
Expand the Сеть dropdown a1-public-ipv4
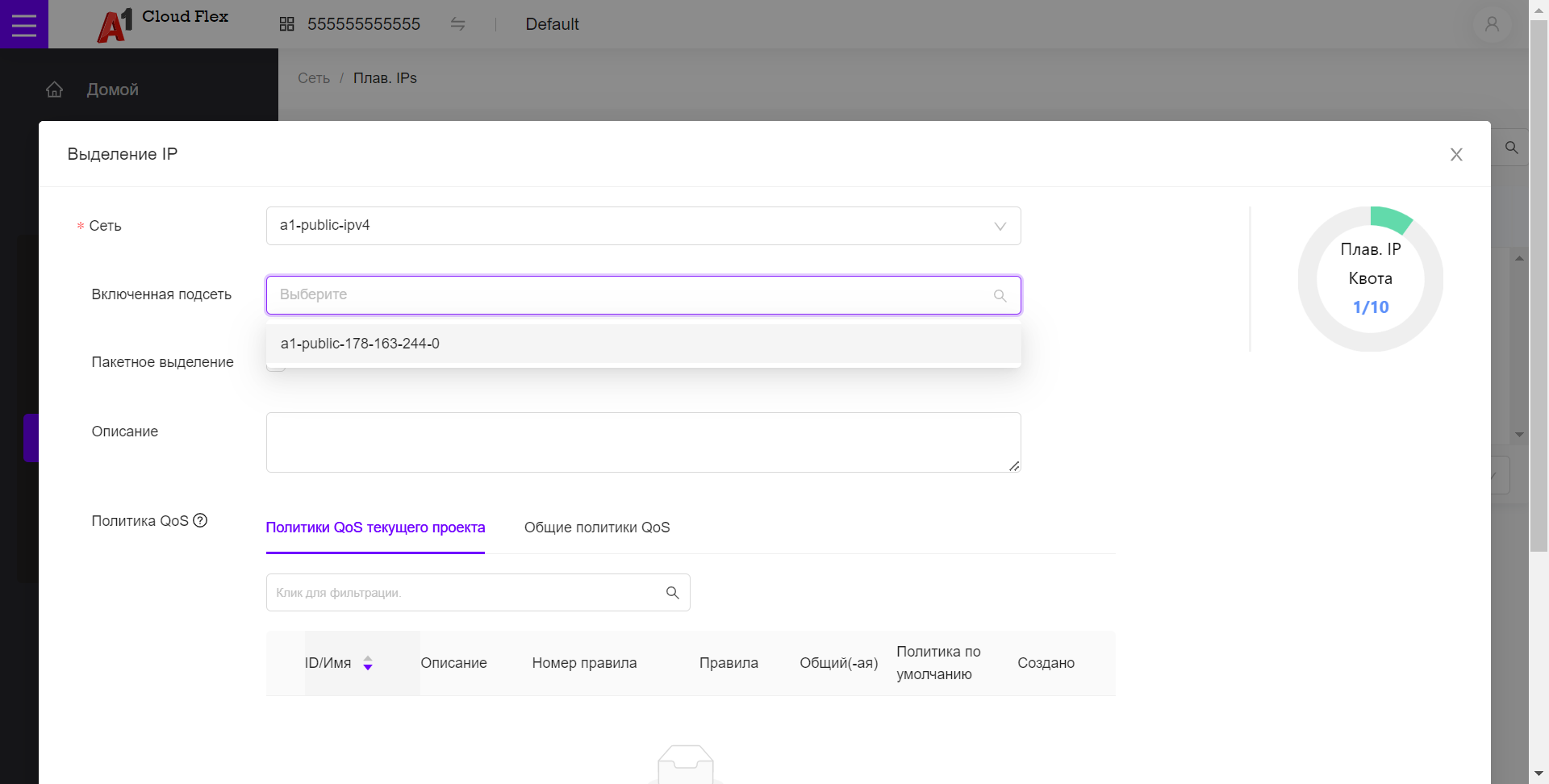[x=643, y=226]
